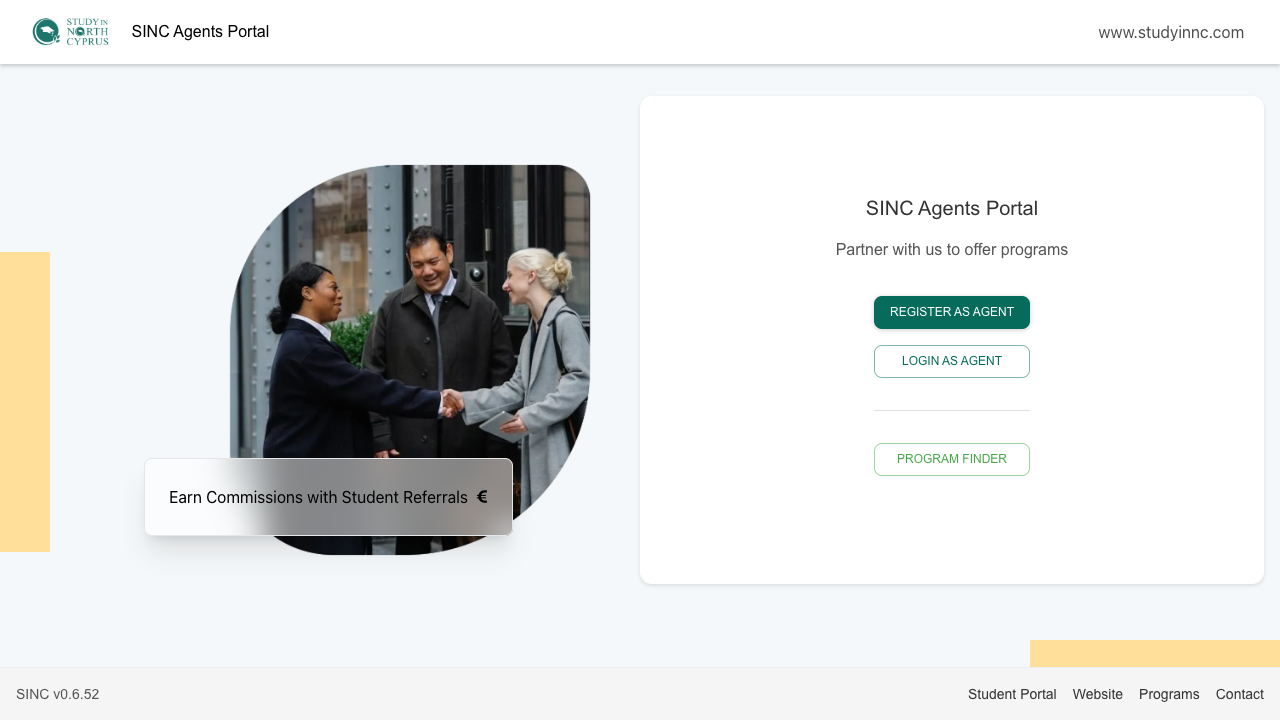Open the PROGRAM FINDER
The image size is (1280, 720).
pyautogui.click(x=952, y=459)
